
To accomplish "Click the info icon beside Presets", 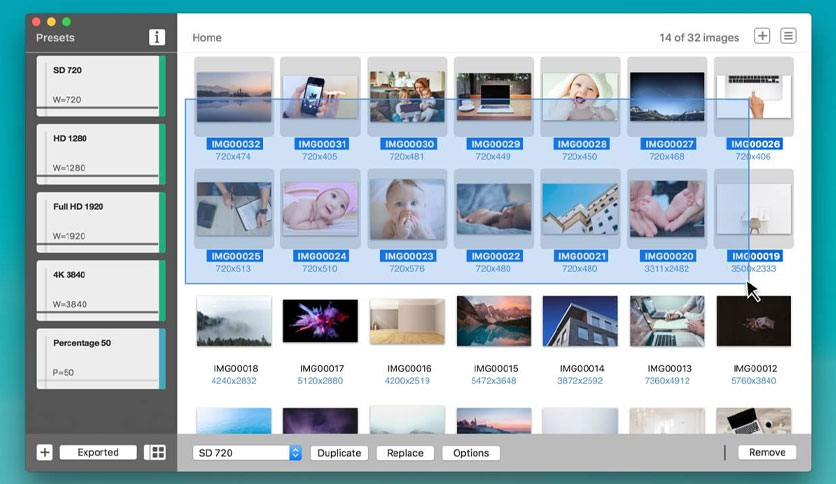I will point(156,37).
